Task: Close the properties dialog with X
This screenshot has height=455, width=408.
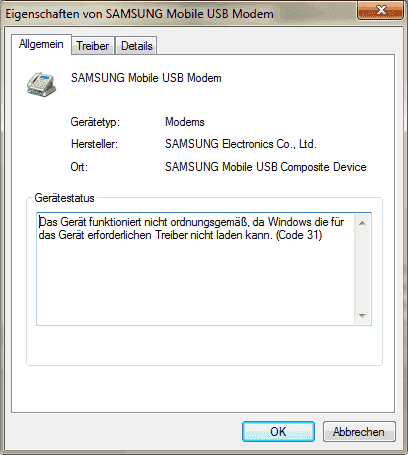Action: point(380,11)
